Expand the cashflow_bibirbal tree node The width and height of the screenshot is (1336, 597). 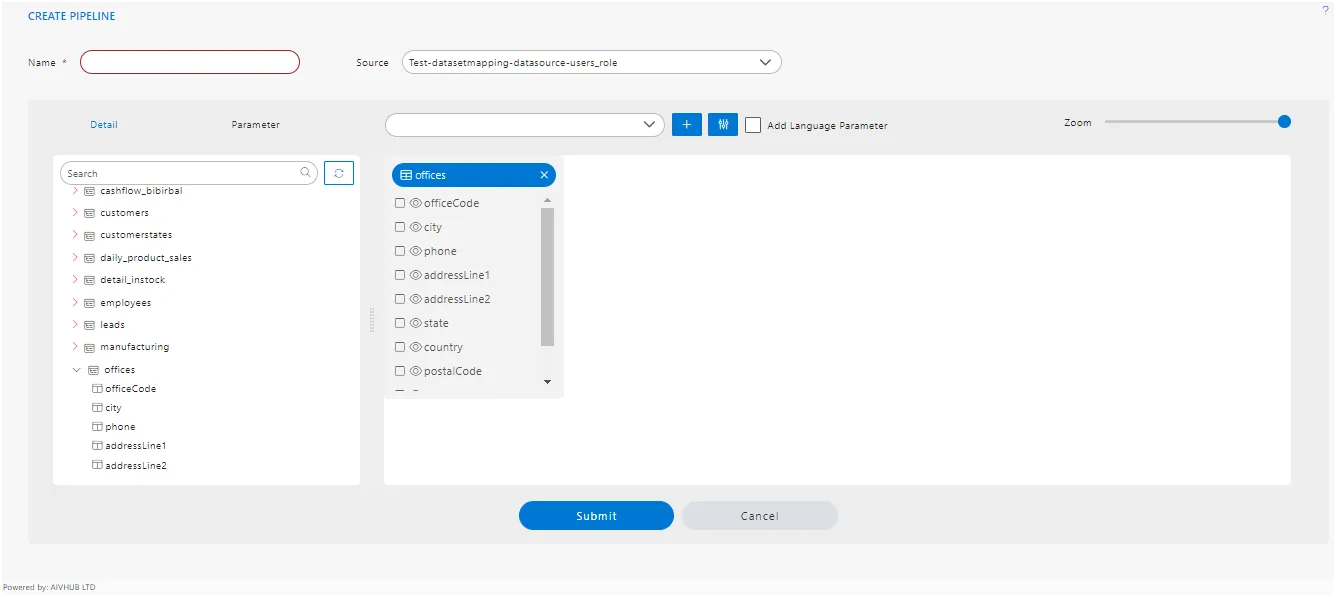pos(75,190)
